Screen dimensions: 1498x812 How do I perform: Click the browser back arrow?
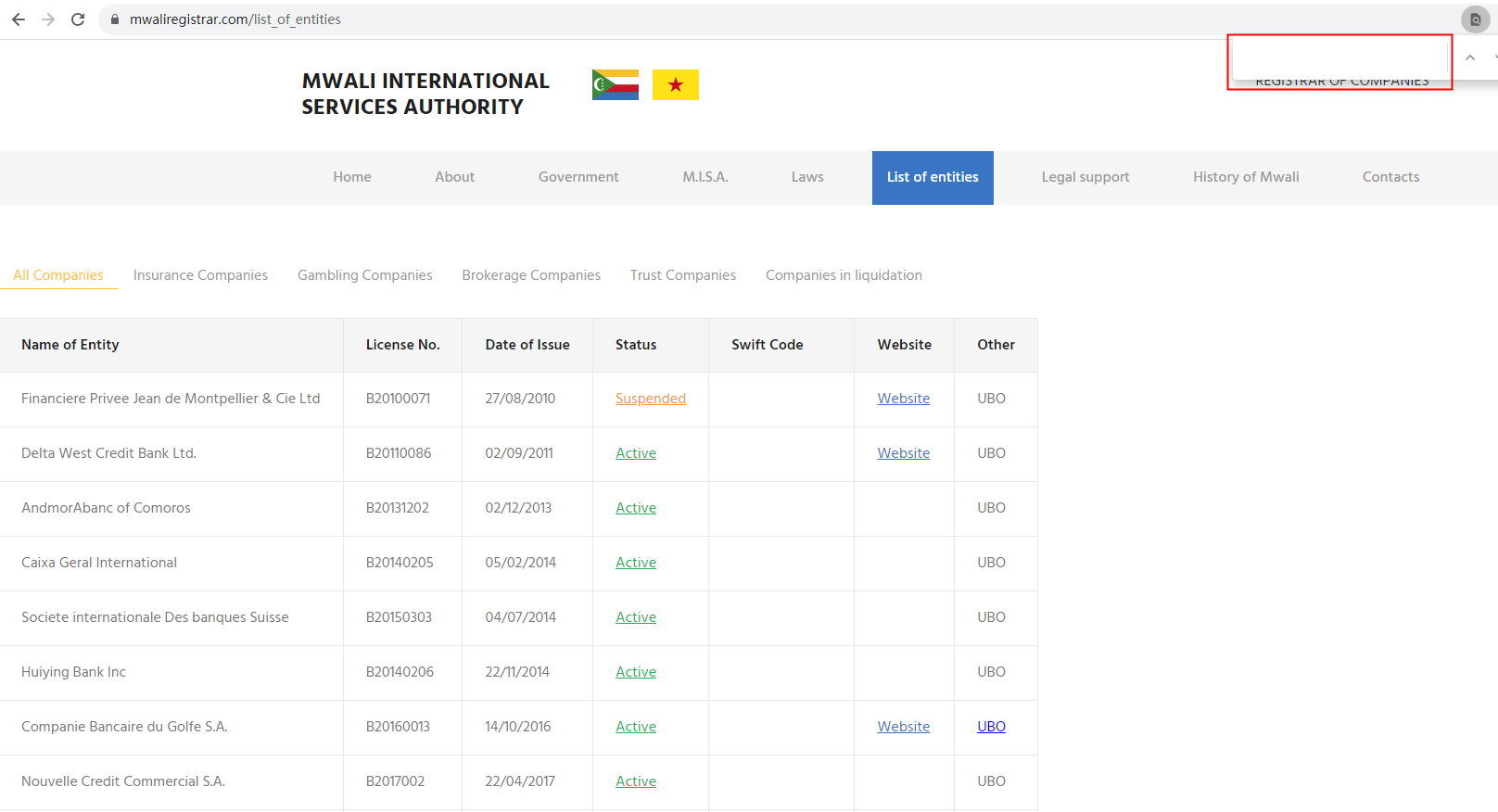(x=19, y=19)
